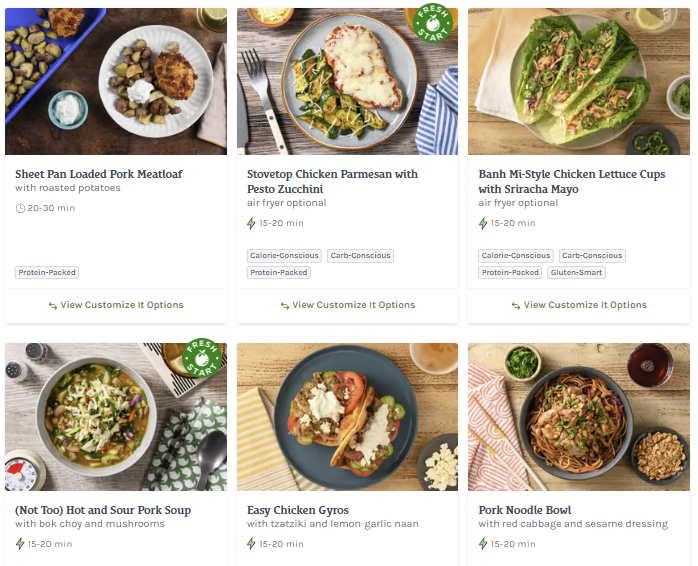Click Fresh Start badge on Chicken Parmesan

(433, 24)
